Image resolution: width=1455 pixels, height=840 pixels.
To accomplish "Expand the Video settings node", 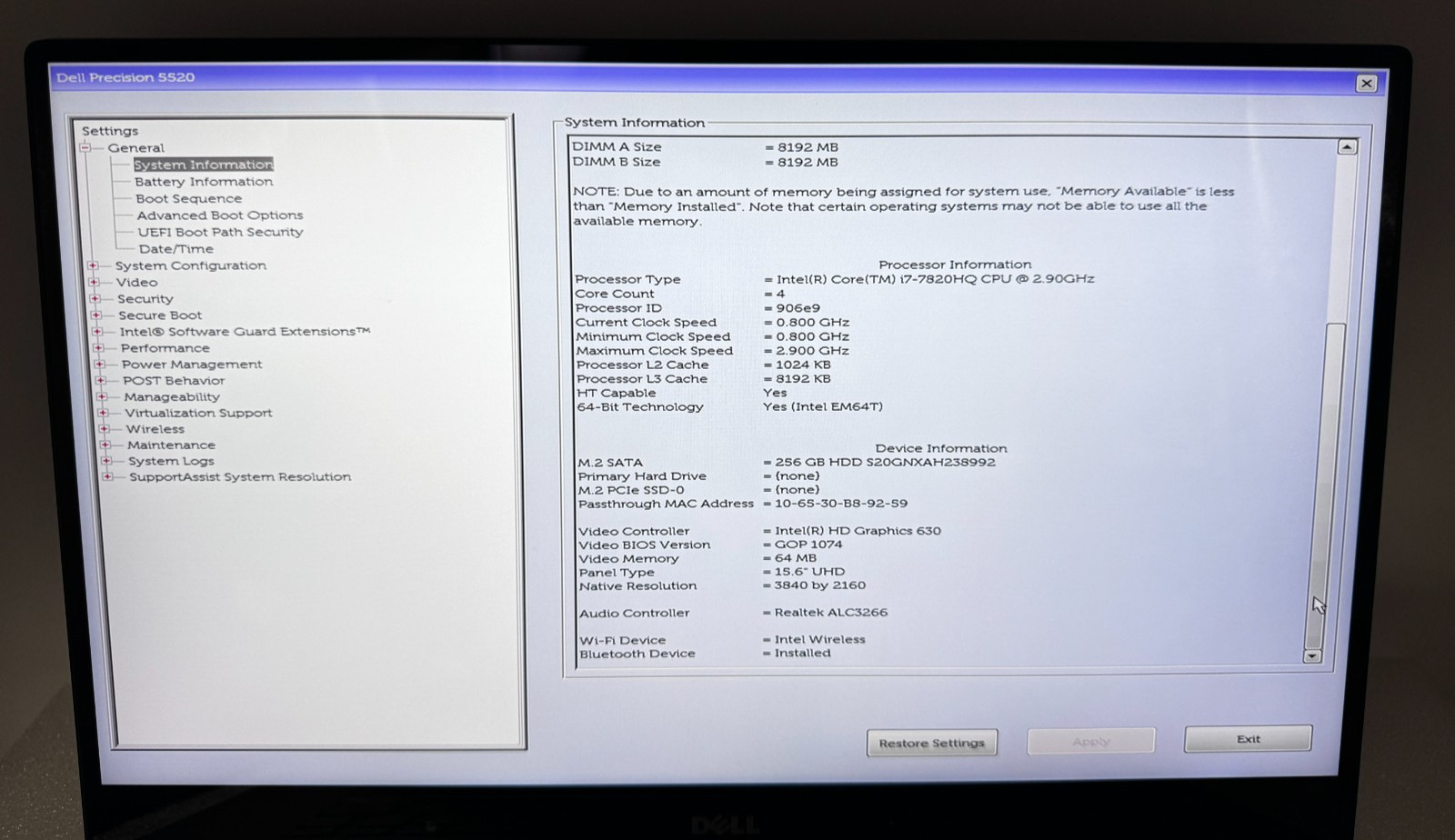I will pos(94,282).
